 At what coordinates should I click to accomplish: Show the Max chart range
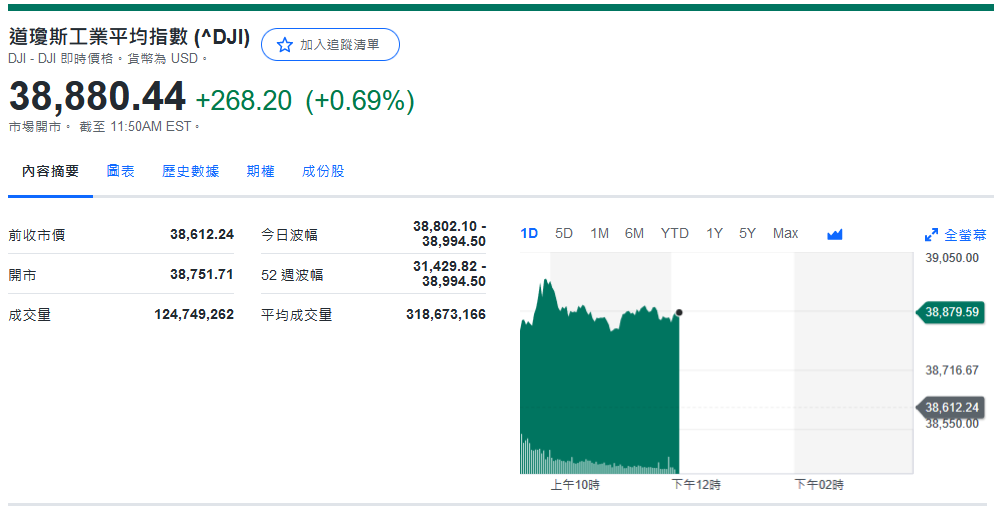pyautogui.click(x=785, y=233)
